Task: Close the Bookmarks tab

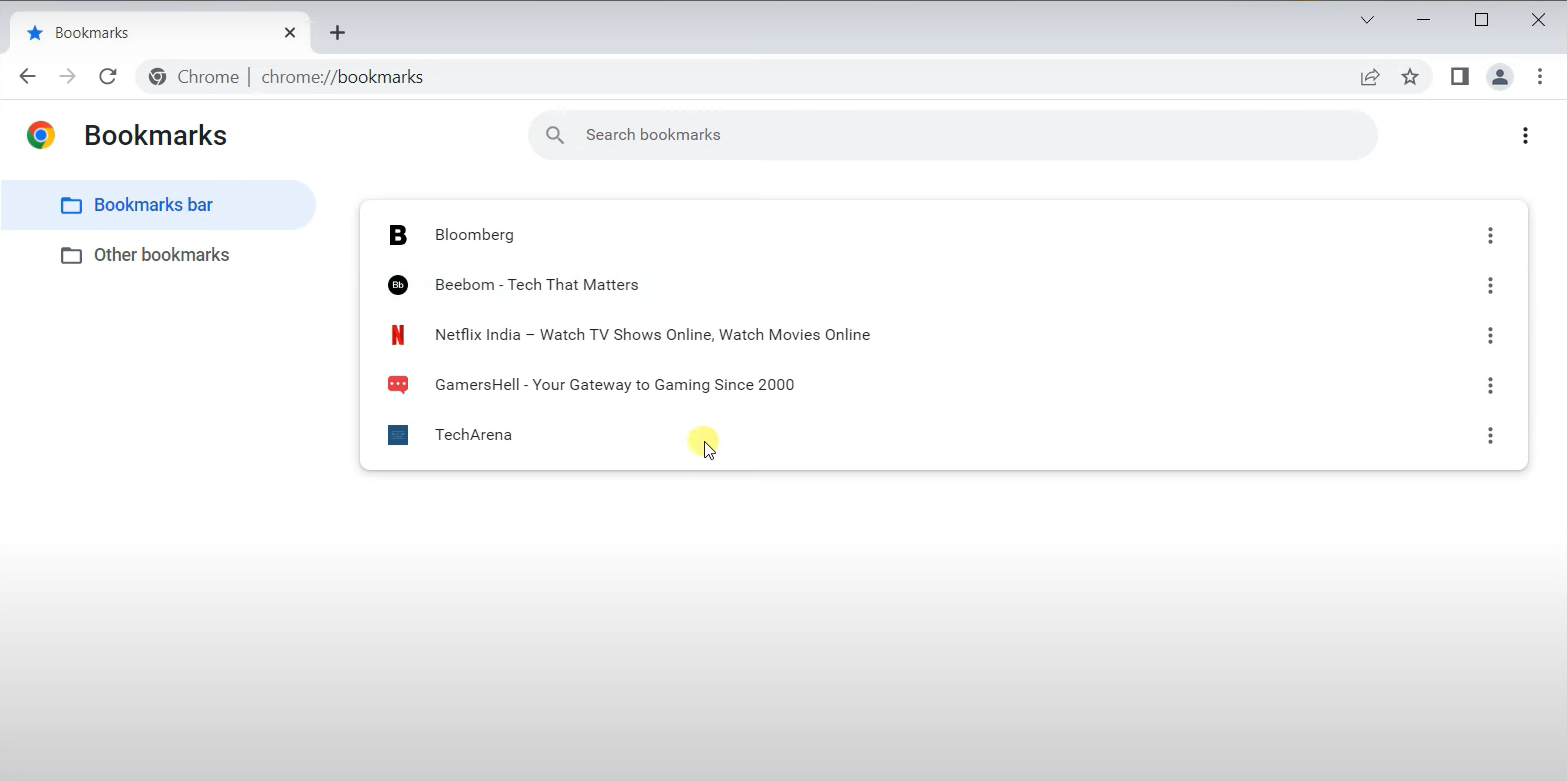Action: coord(290,33)
